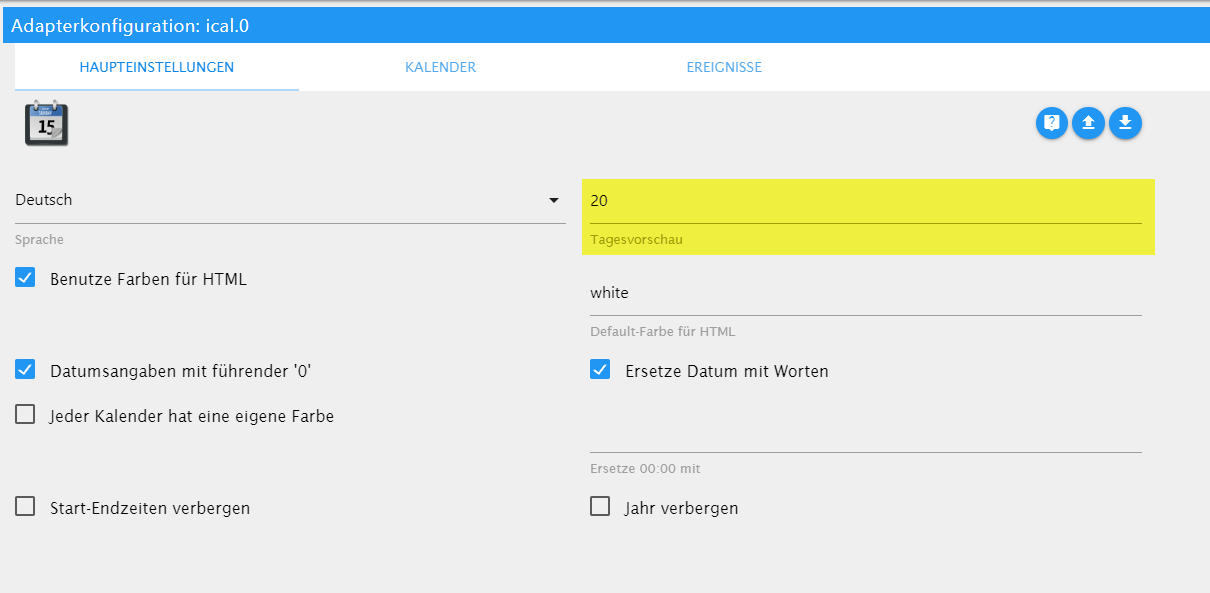Switch to the Ereignisse tab
The height and width of the screenshot is (593, 1210).
pyautogui.click(x=723, y=68)
